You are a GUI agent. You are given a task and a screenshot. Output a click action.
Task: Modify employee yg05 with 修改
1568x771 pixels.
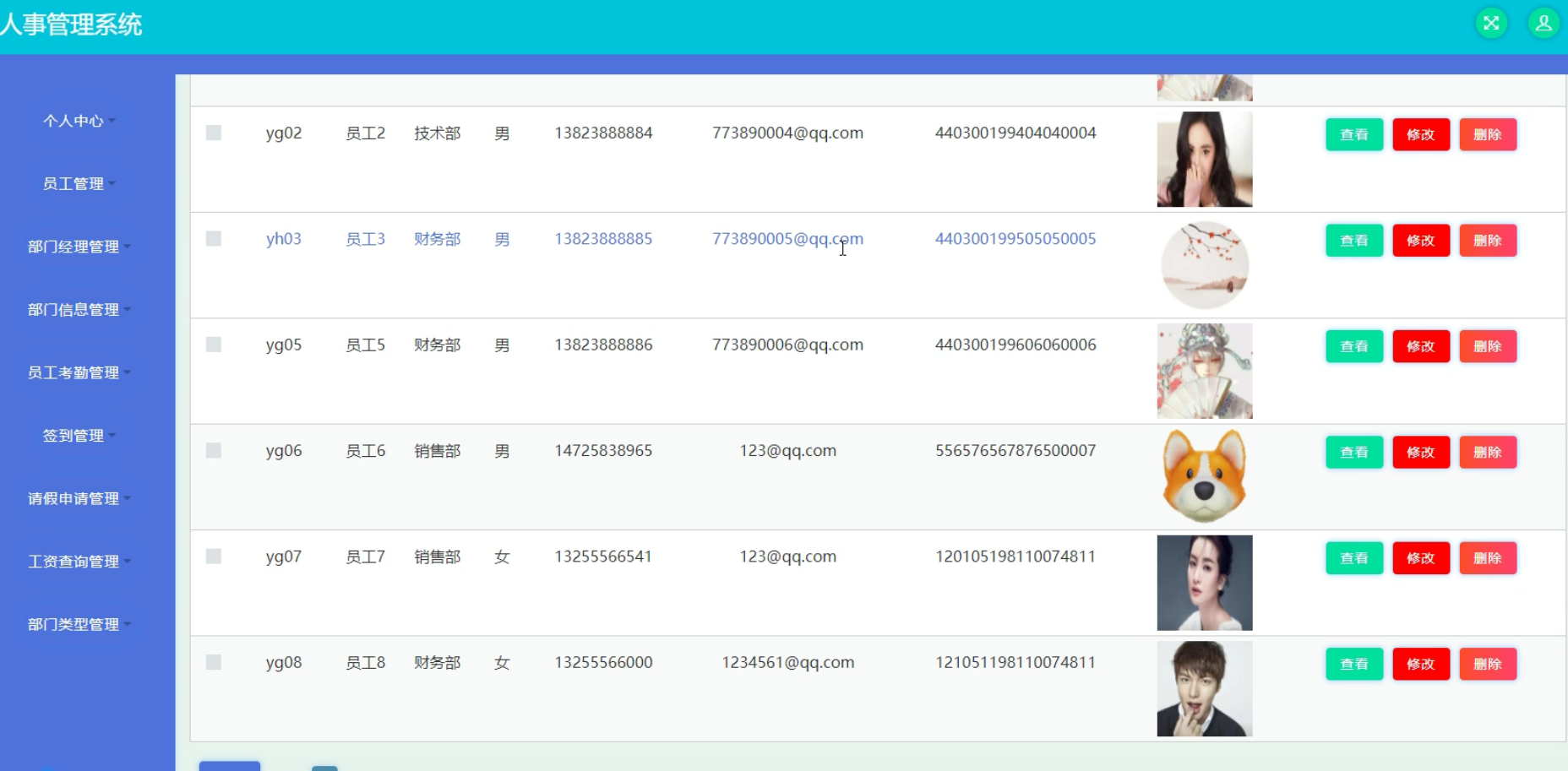pos(1421,346)
